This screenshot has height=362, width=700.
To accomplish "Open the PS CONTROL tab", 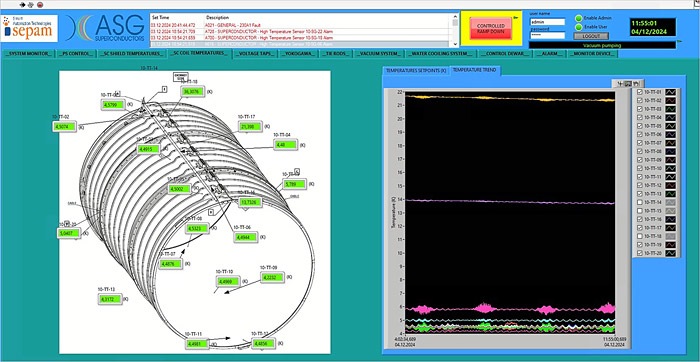I will pos(76,54).
